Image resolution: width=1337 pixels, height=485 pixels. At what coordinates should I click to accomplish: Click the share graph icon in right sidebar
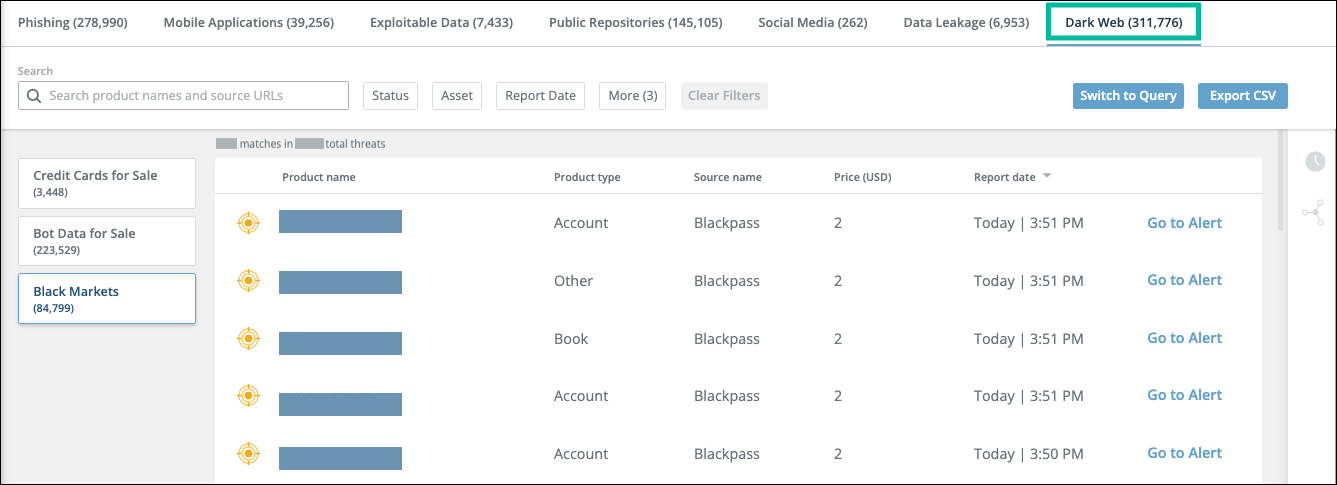tap(1313, 212)
